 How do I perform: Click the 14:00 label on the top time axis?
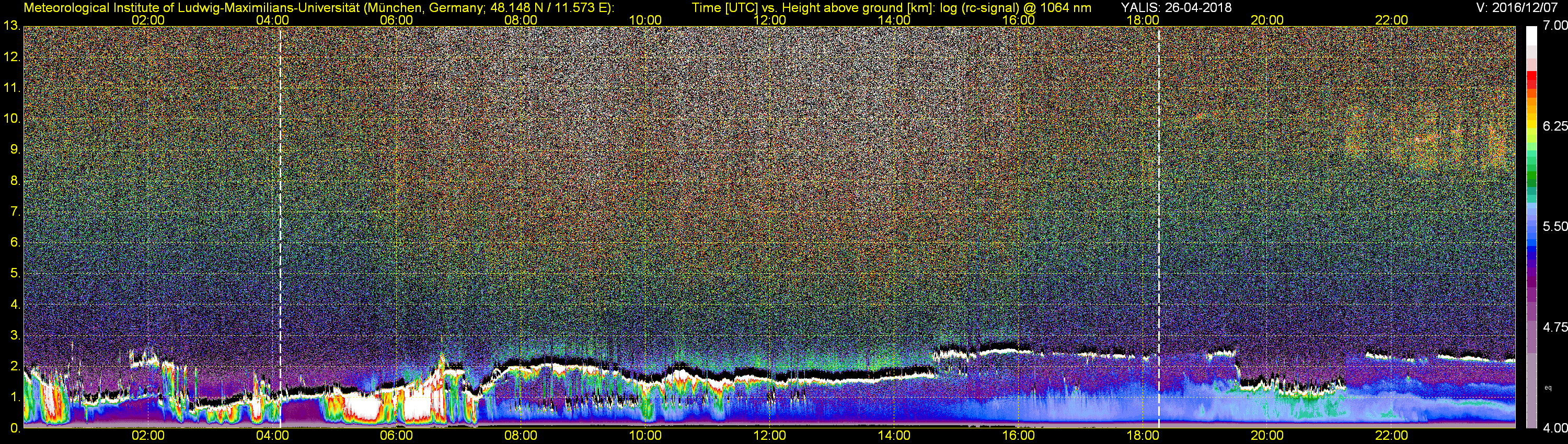point(894,20)
